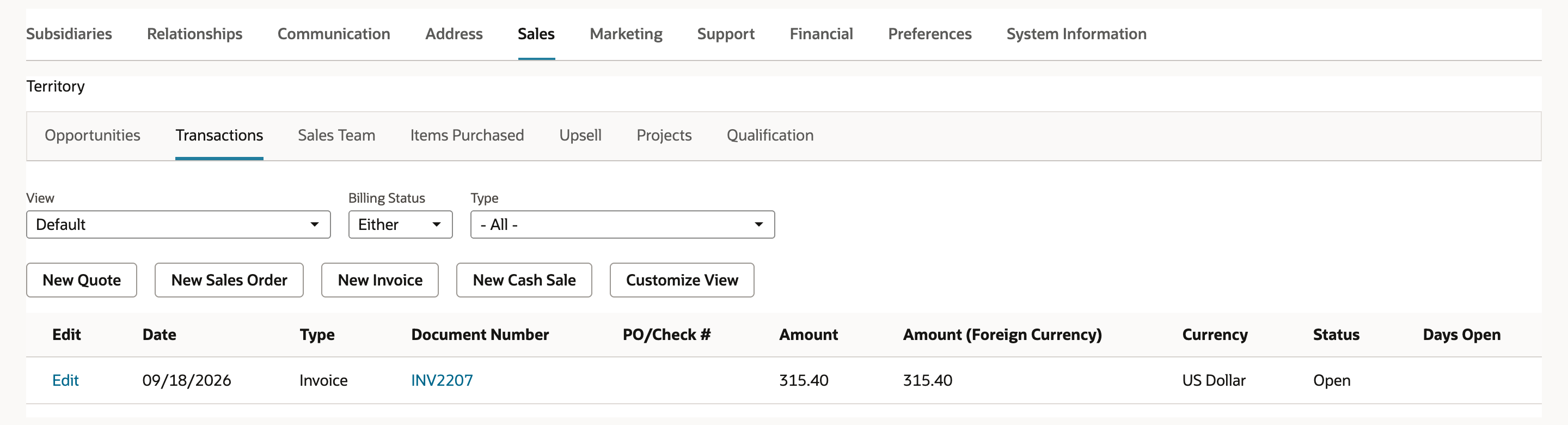Viewport: 1568px width, 425px height.
Task: Open the Sales Team subtab
Action: [336, 135]
